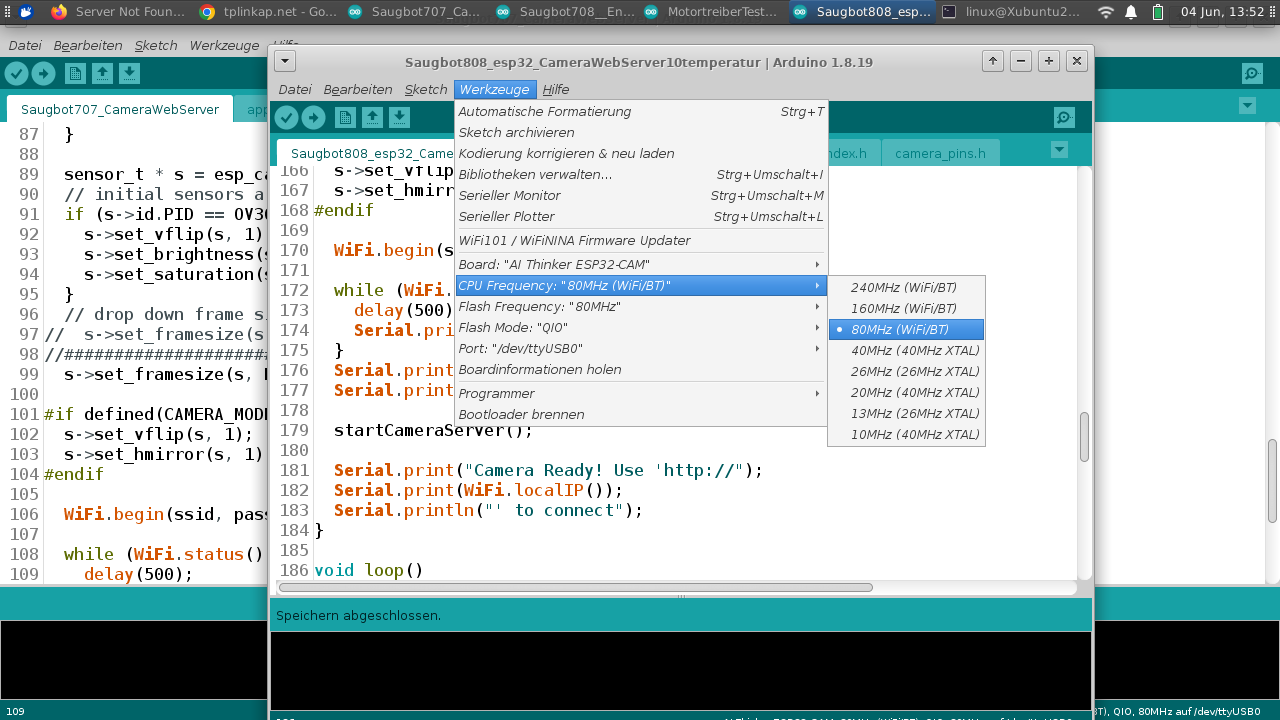
Task: Choose Bootloader brennen menu entry
Action: (641, 414)
